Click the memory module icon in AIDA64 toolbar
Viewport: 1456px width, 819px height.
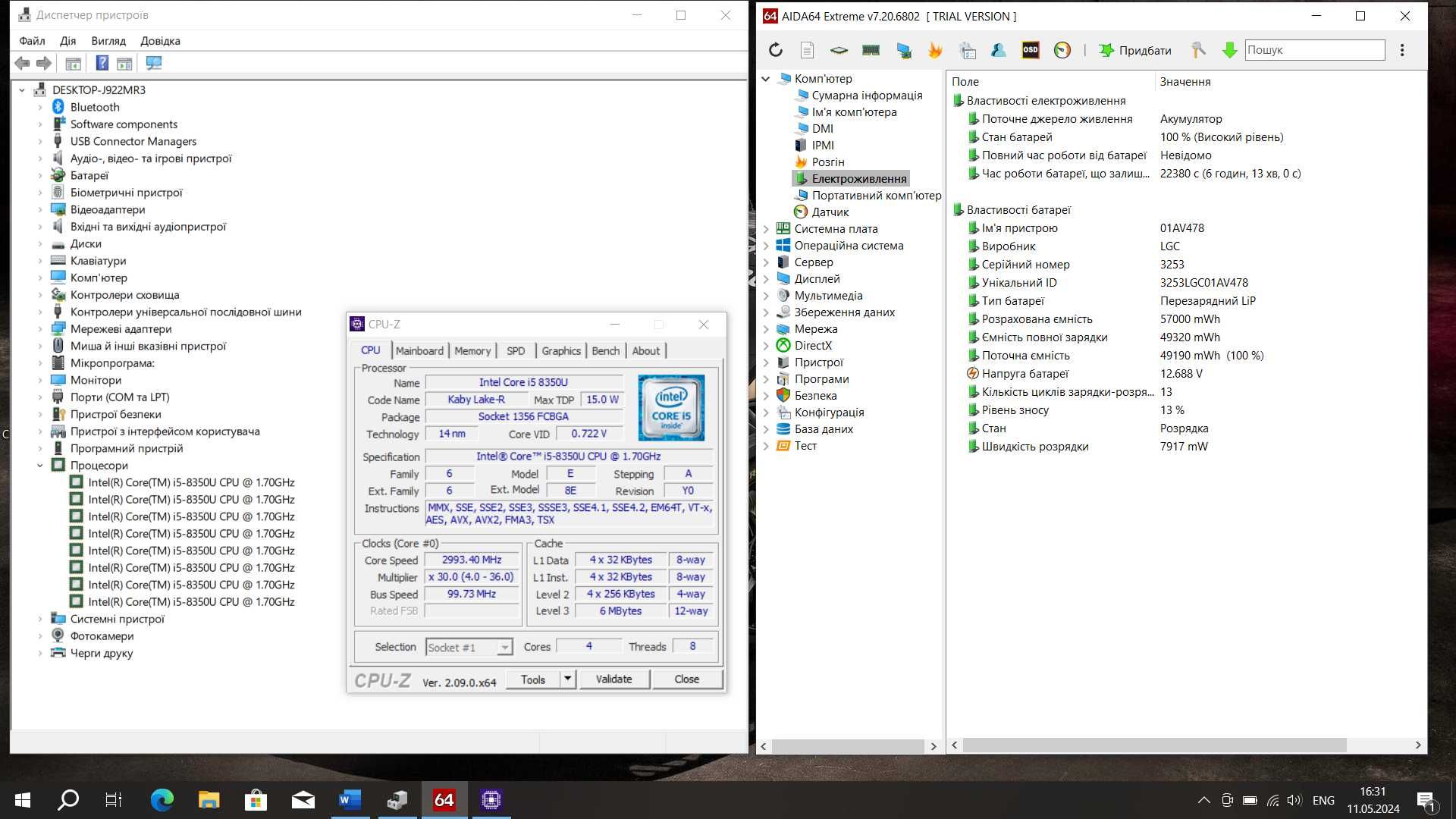click(871, 50)
